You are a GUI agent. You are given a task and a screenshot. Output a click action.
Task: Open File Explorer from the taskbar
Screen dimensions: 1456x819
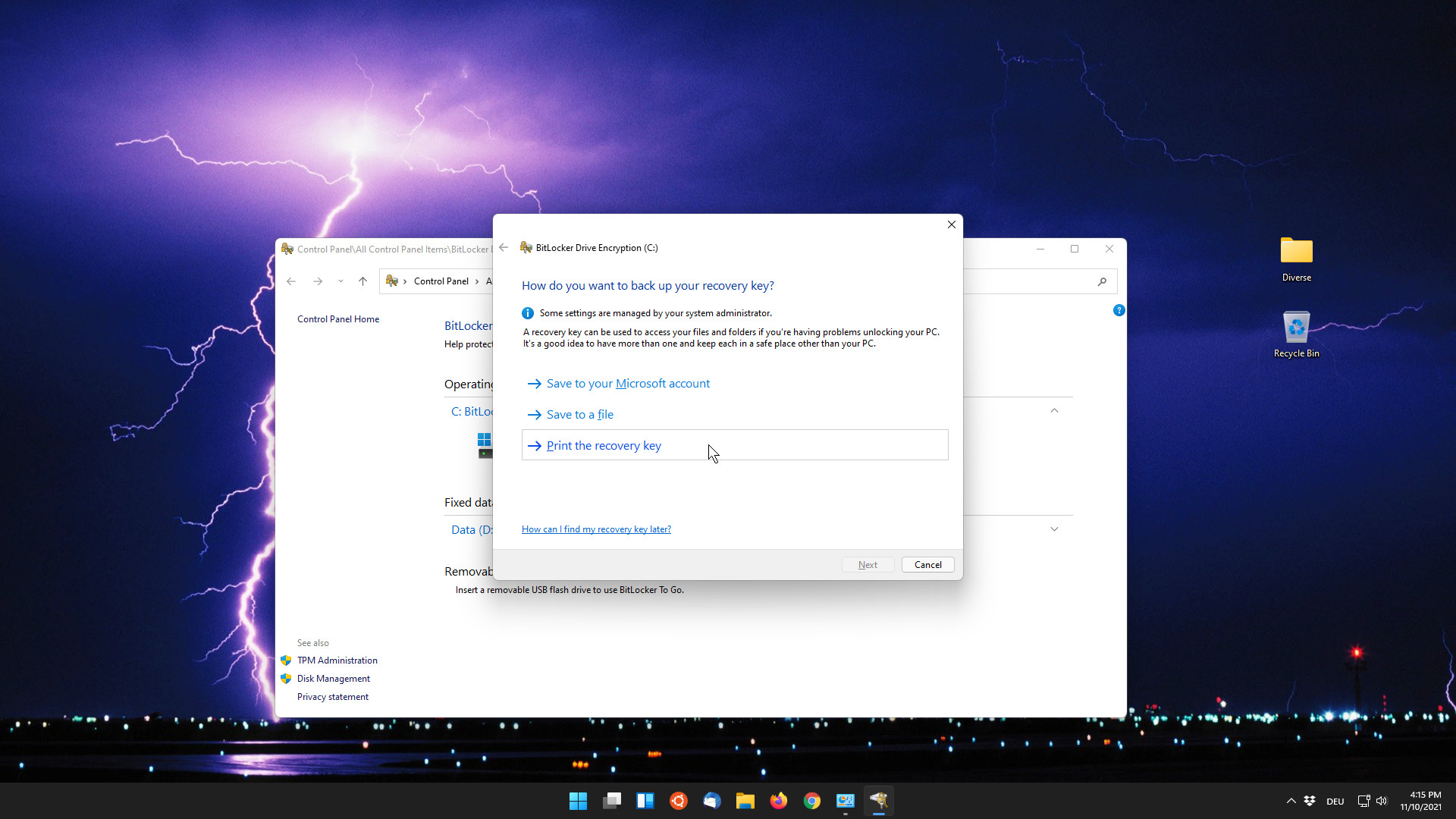pos(745,801)
